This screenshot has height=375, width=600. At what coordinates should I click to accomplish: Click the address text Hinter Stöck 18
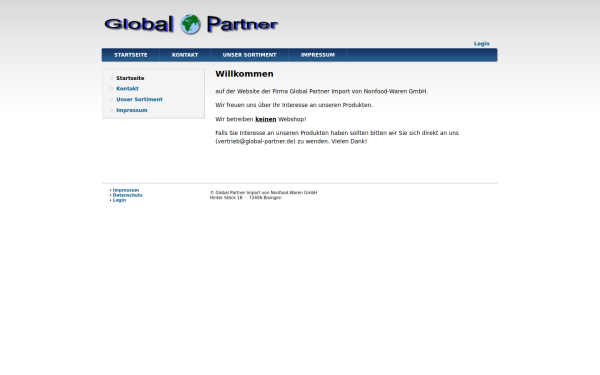pyautogui.click(x=226, y=198)
